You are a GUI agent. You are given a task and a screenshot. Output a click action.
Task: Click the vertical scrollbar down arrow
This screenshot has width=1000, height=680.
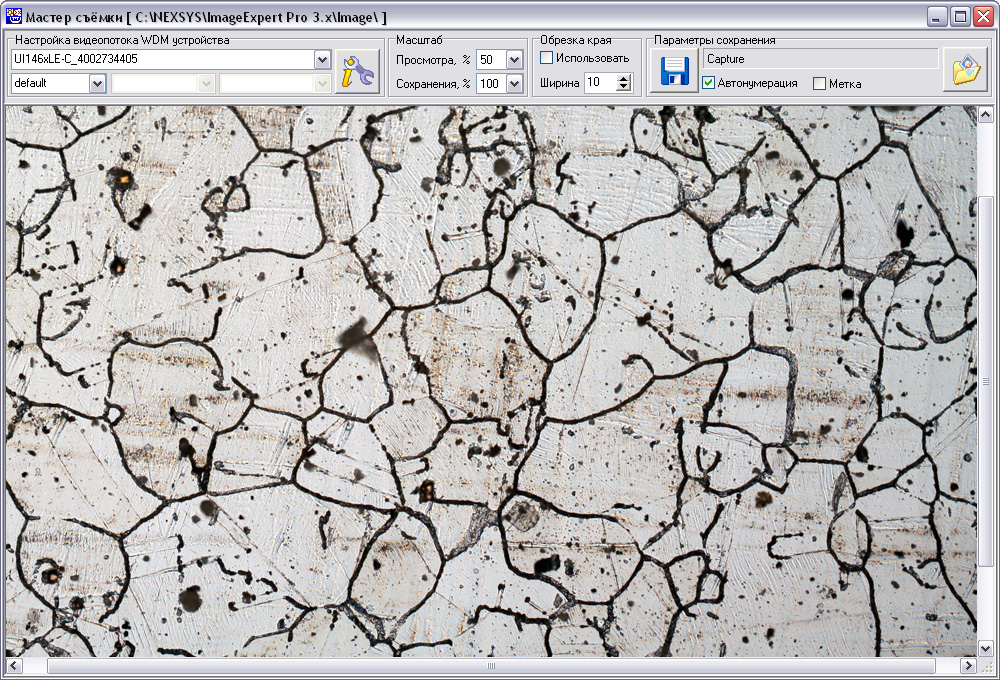(x=986, y=648)
